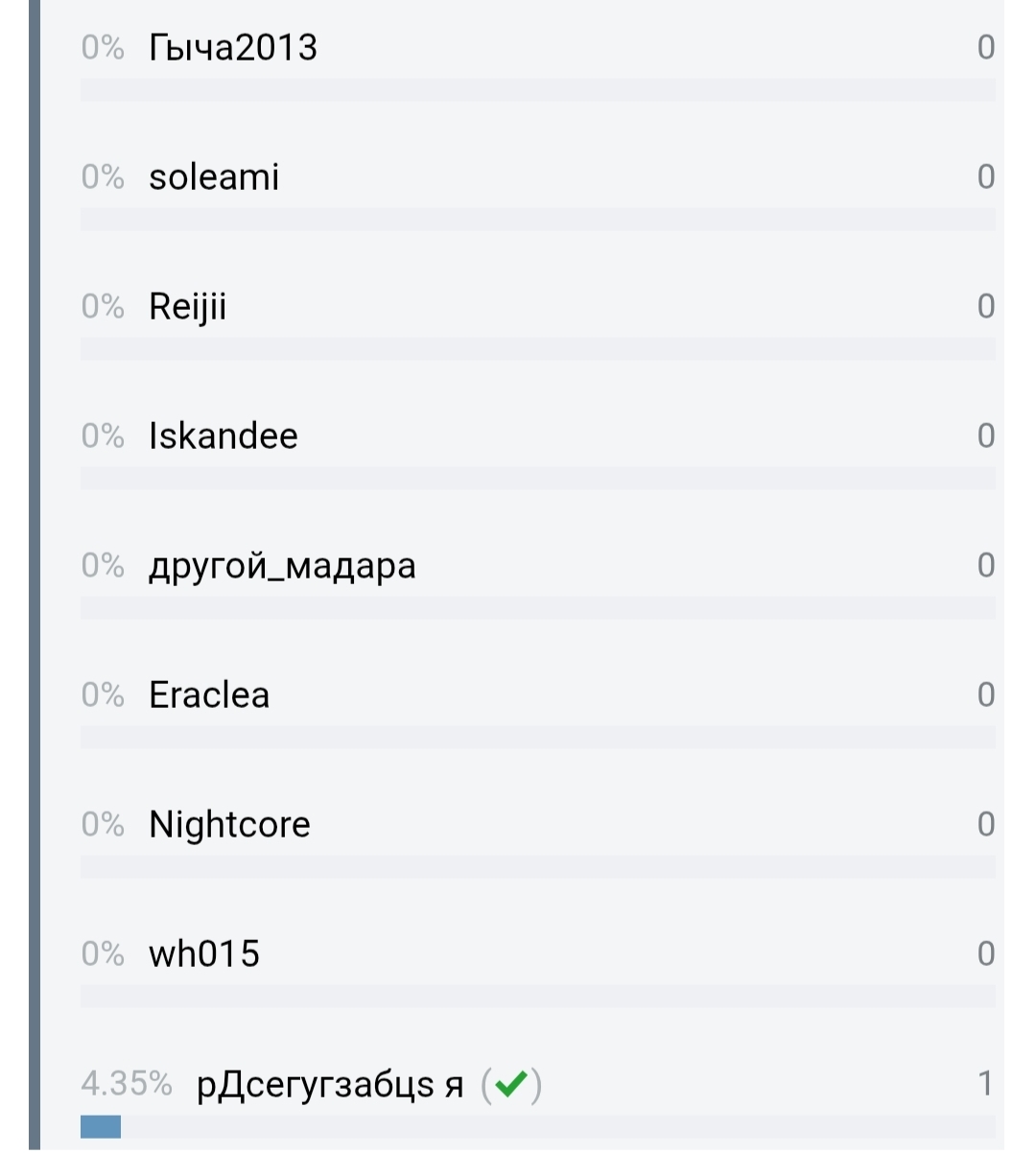
Task: Pick the Nightcore poll entry
Action: [x=229, y=825]
